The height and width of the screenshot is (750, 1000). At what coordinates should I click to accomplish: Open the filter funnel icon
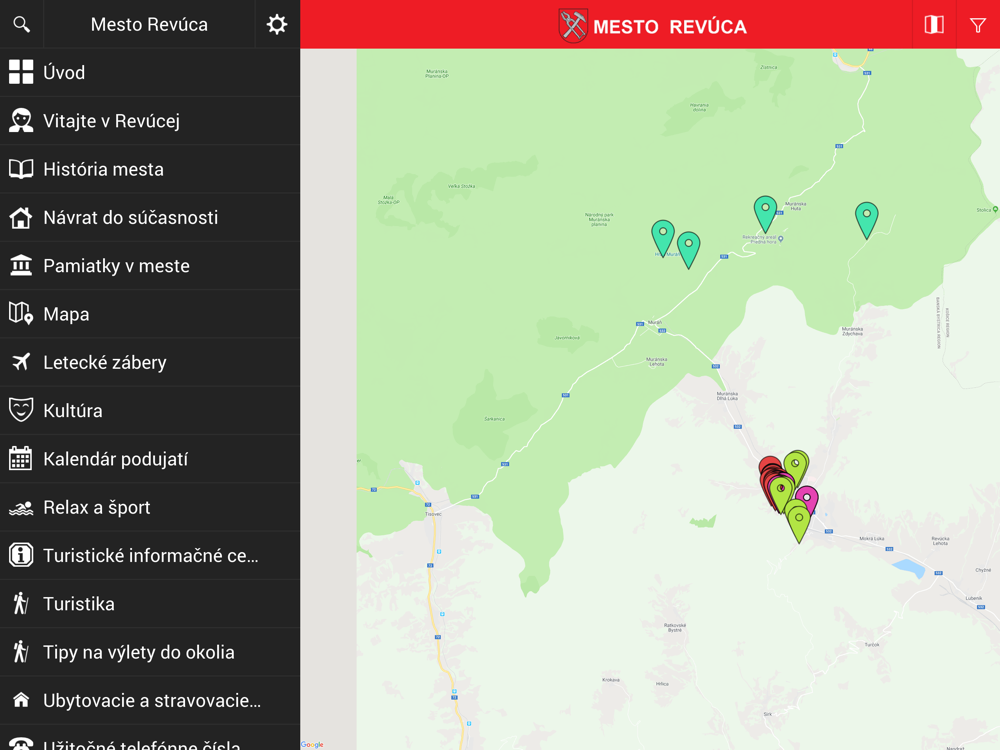click(x=978, y=25)
